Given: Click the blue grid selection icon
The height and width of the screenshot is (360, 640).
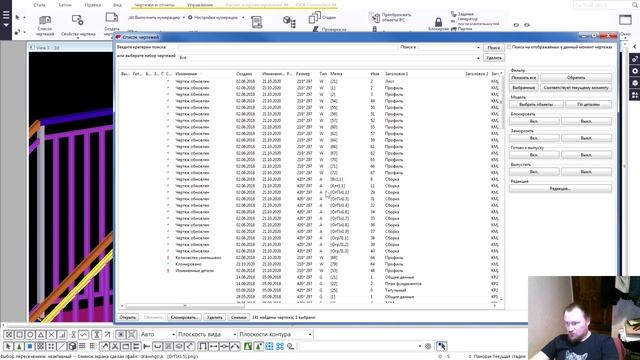Looking at the screenshot, I should click(x=269, y=346).
